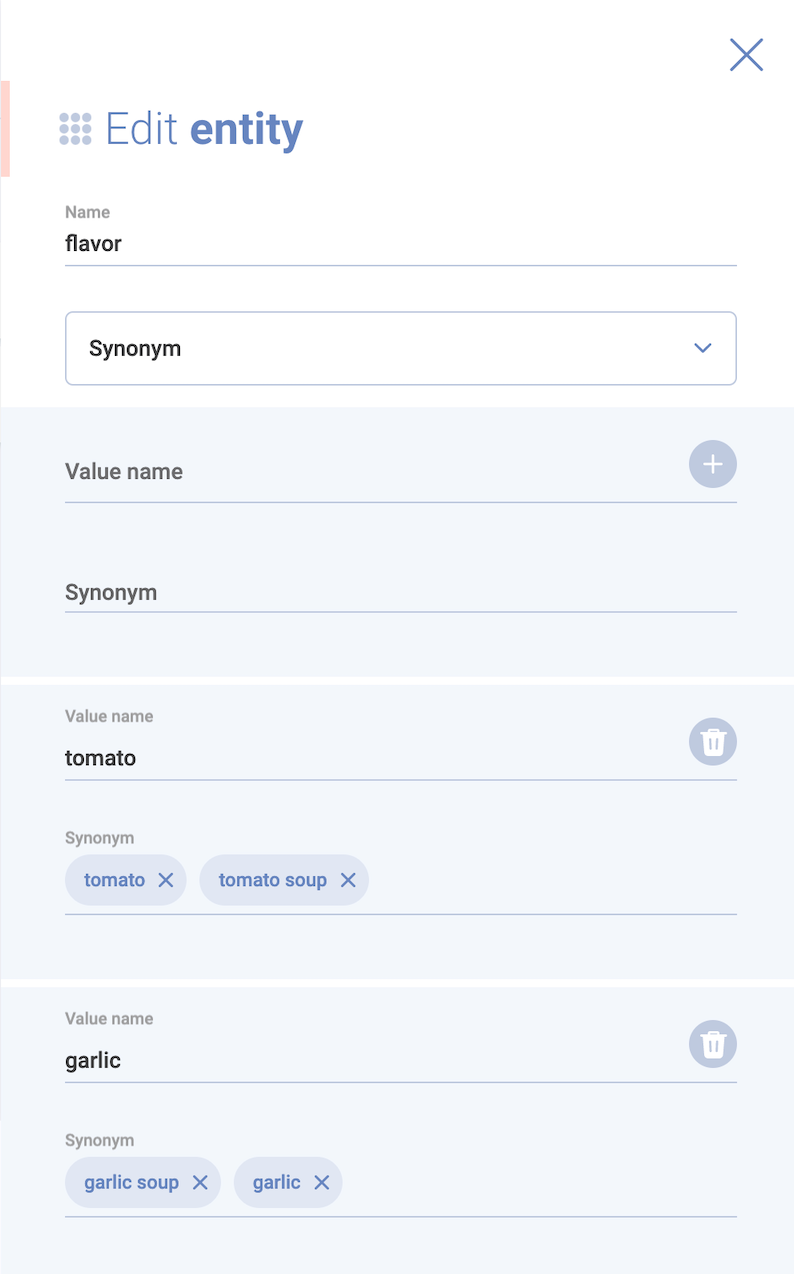Click the empty Synonym input field

click(400, 593)
